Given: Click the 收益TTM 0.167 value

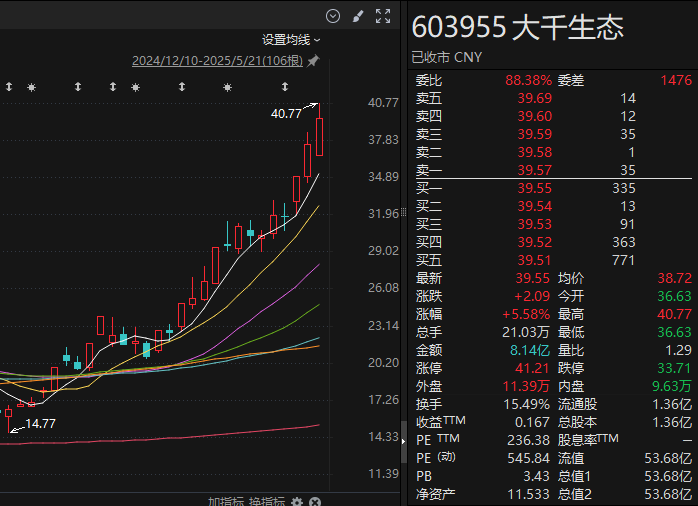Looking at the screenshot, I should point(532,422).
